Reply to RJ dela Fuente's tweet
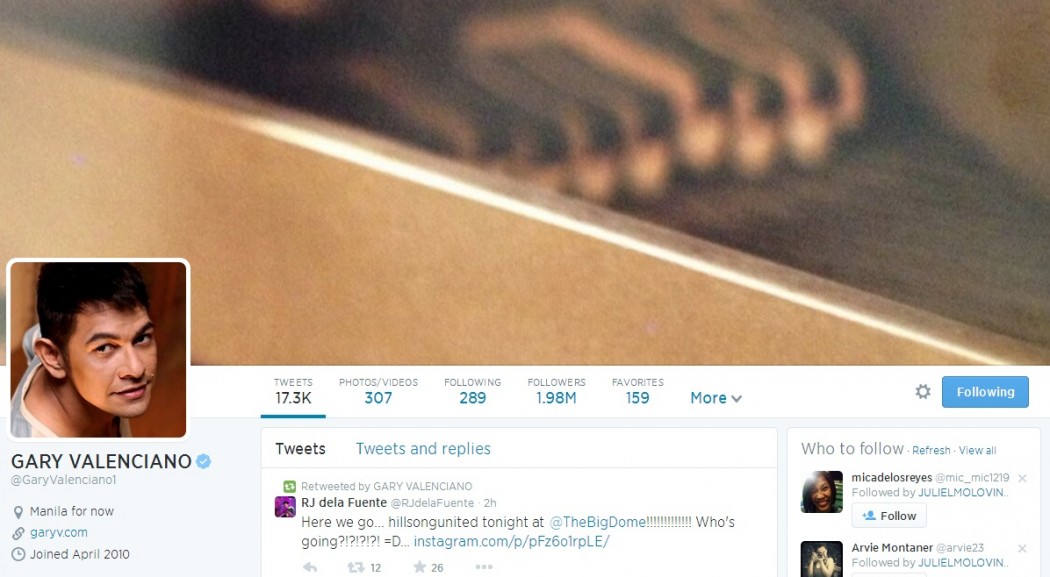Image resolution: width=1050 pixels, height=577 pixels. pos(310,568)
